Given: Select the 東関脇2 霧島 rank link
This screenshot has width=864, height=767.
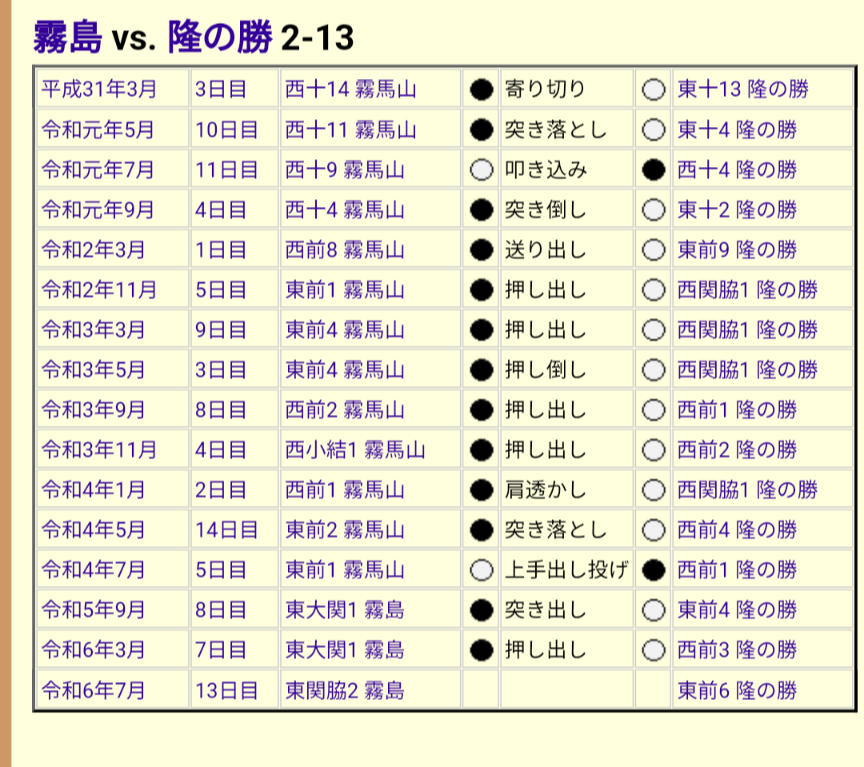Looking at the screenshot, I should [345, 690].
